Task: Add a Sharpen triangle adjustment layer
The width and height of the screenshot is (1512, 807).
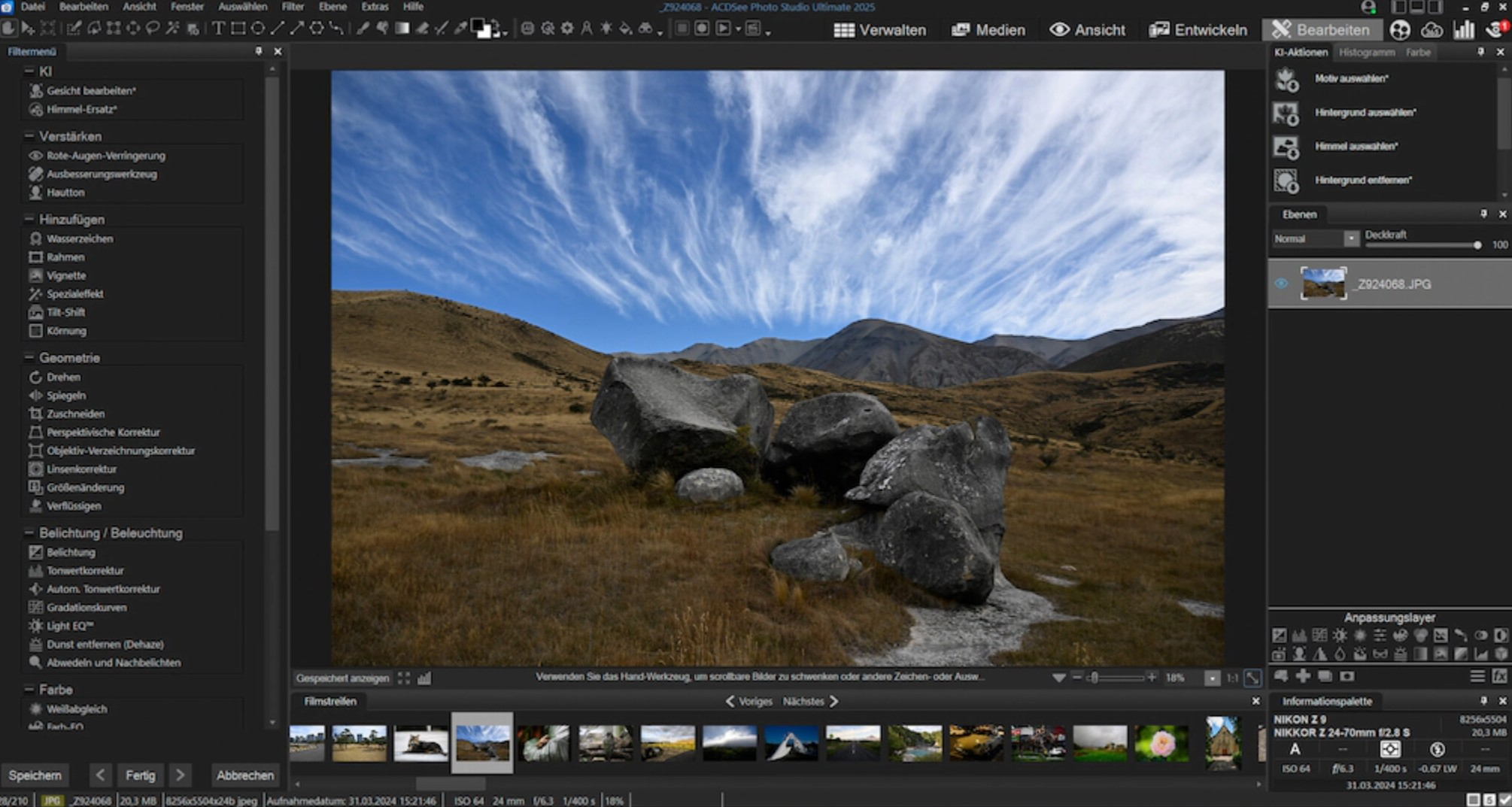Action: point(1319,654)
